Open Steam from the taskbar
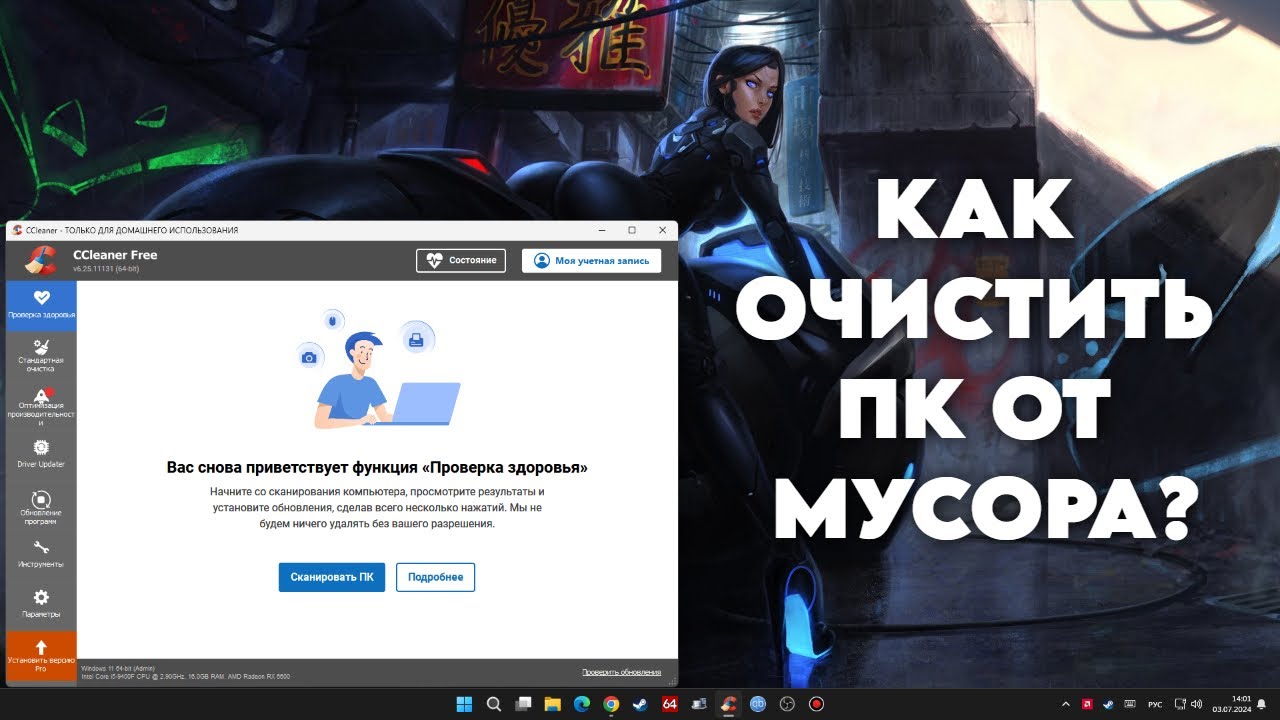The width and height of the screenshot is (1280, 720). (640, 704)
